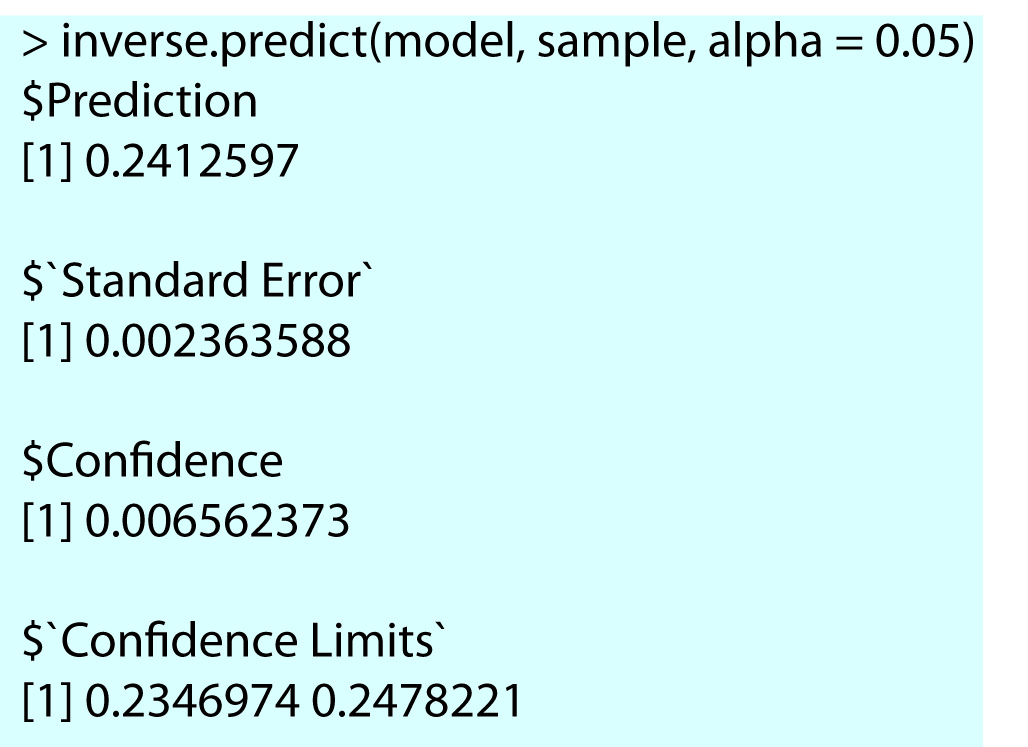The image size is (1028, 747).
Task: Select the standard error value 0.002363588
Action: 218,341
